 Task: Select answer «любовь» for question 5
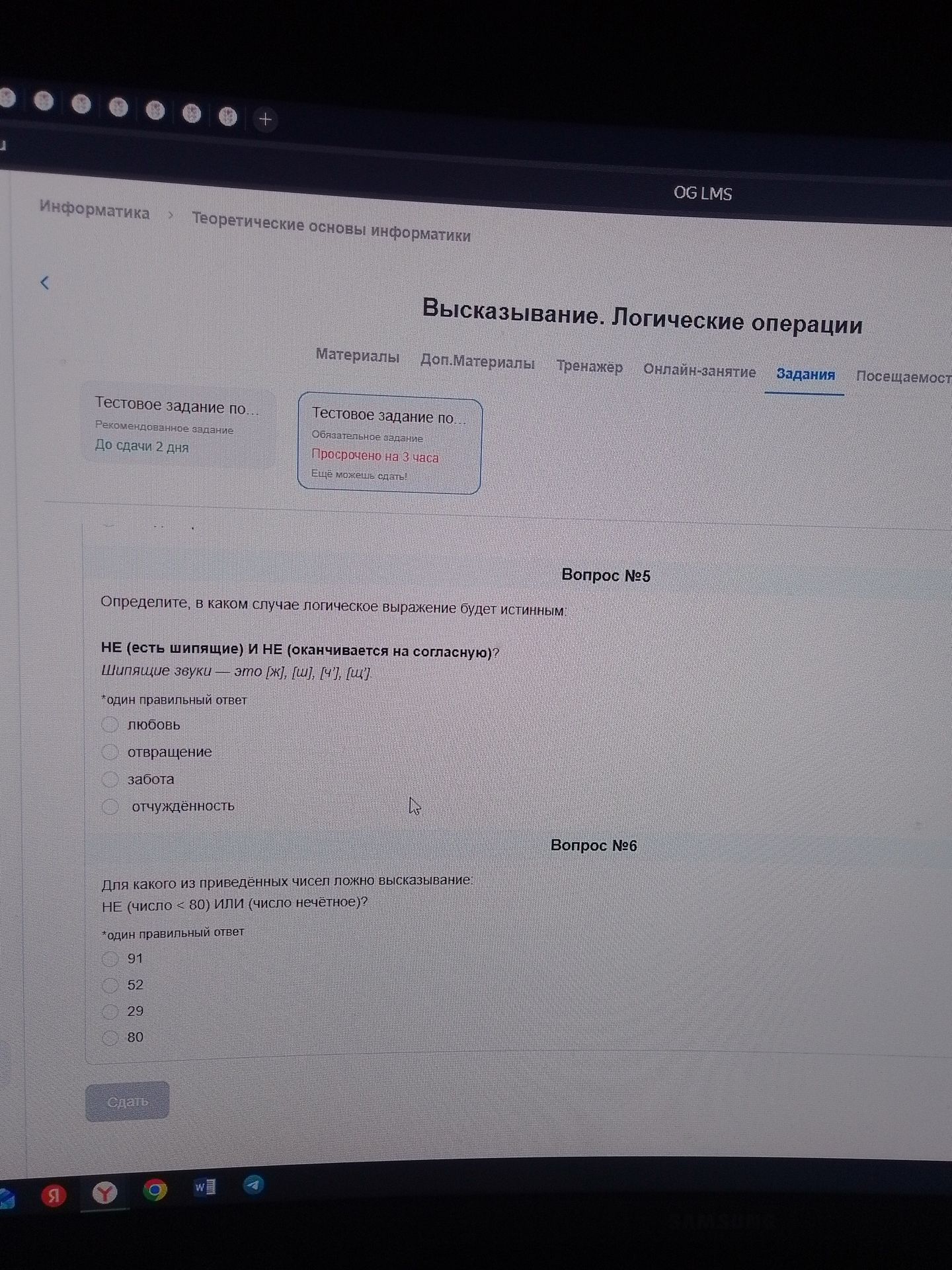[x=110, y=724]
